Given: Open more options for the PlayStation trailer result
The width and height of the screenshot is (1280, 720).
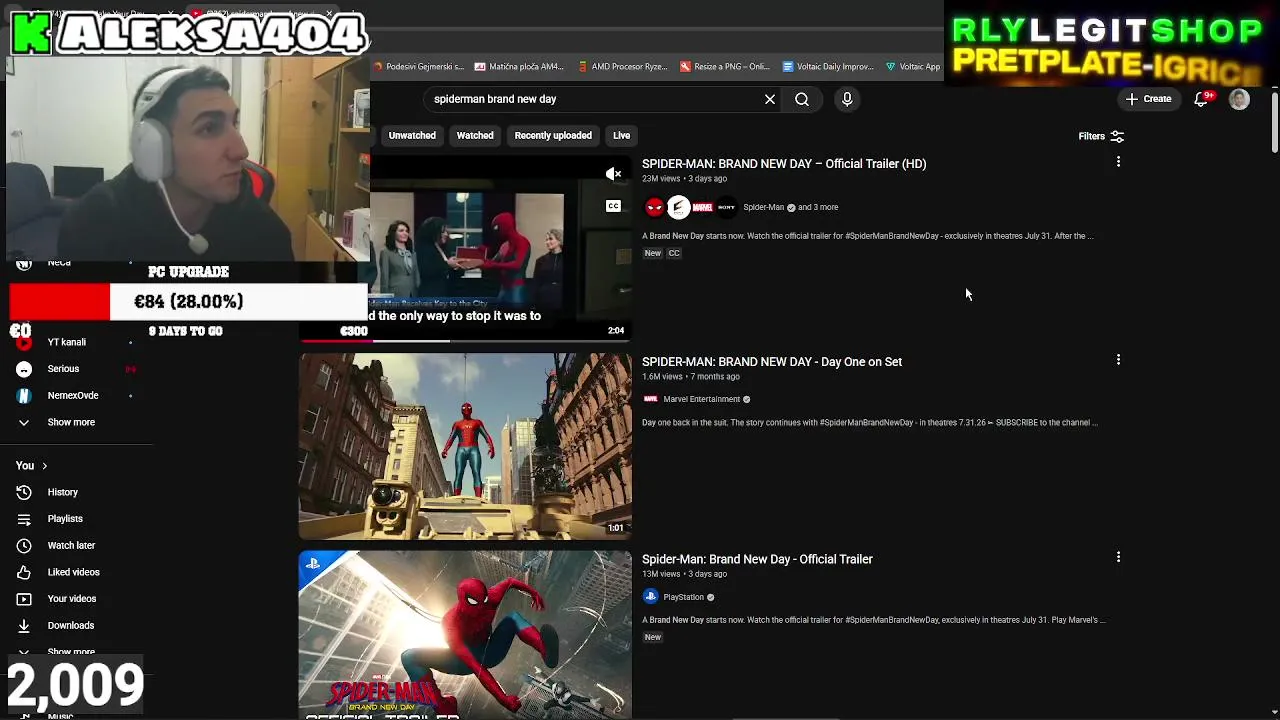Looking at the screenshot, I should pyautogui.click(x=1118, y=557).
